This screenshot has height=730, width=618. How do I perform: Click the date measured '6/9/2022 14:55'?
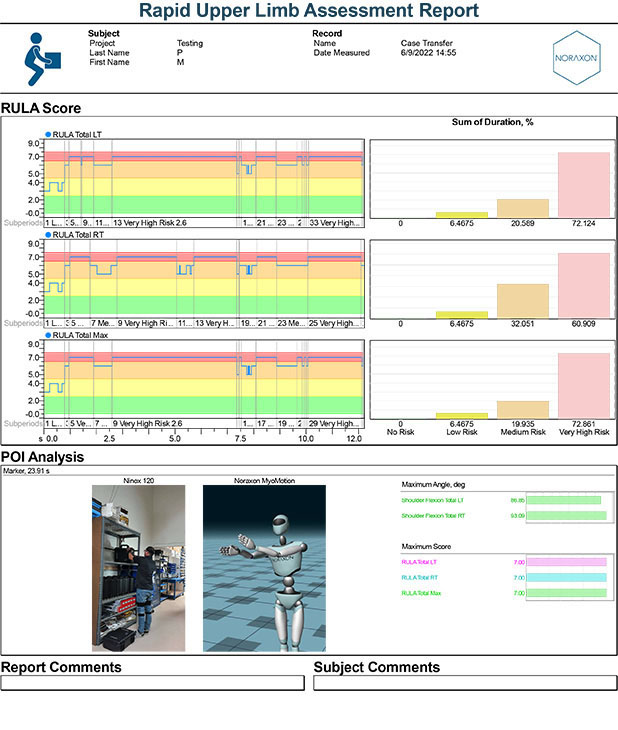428,53
